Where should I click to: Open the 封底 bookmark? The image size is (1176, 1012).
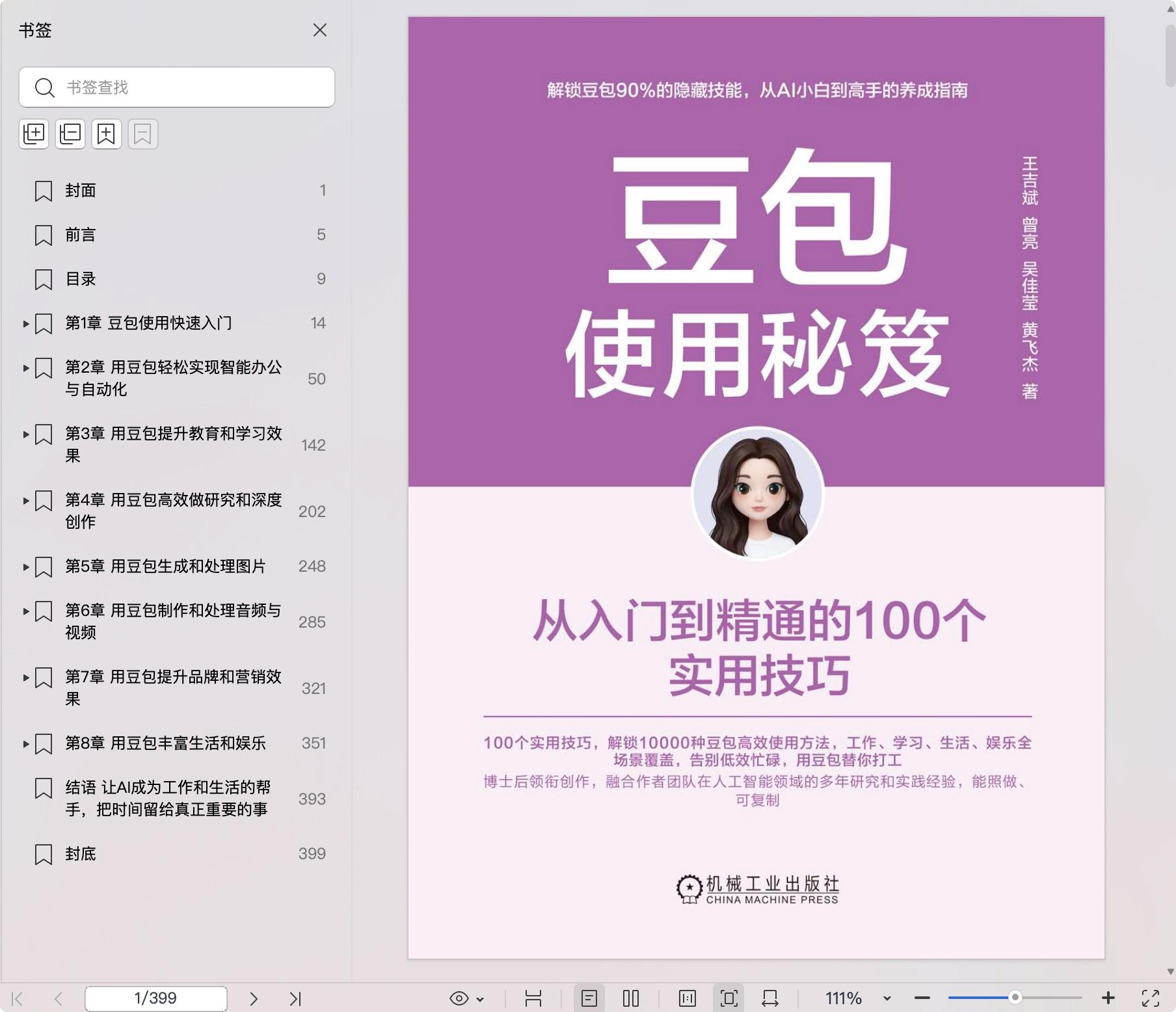pos(81,854)
